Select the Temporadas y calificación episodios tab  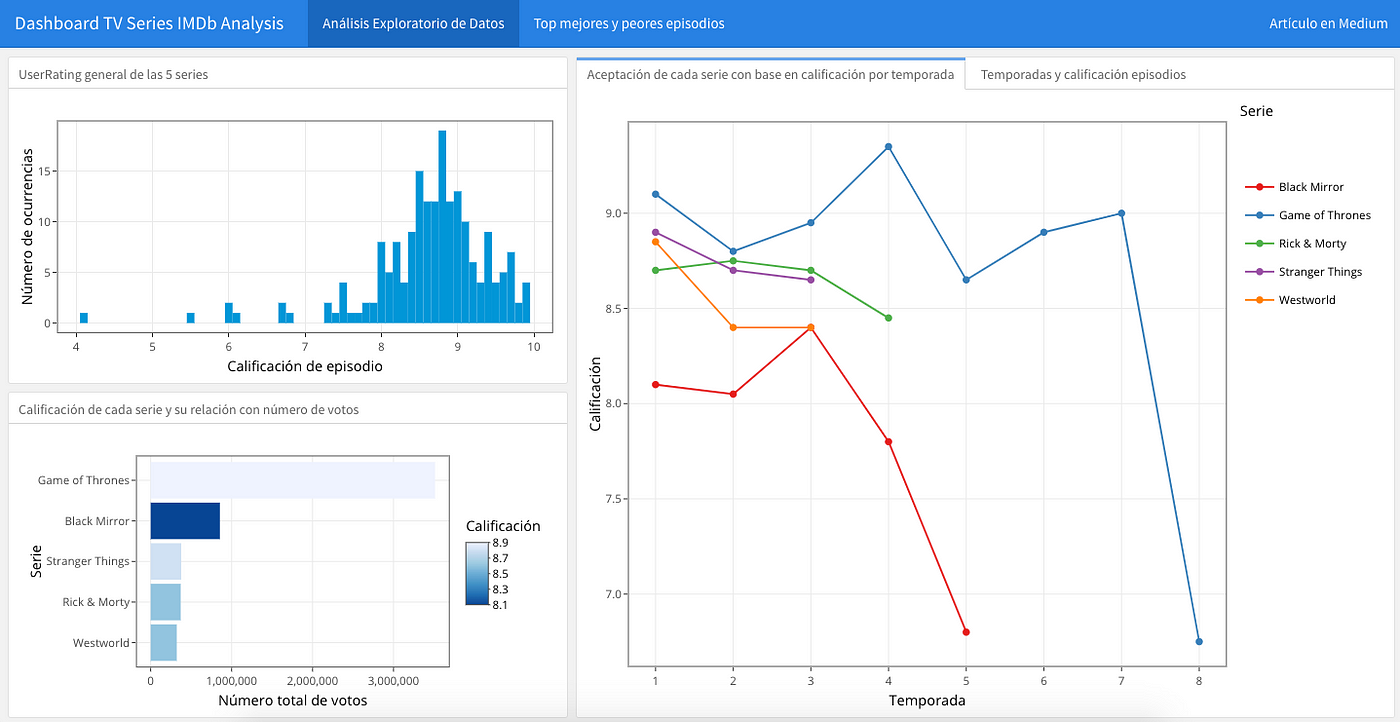1083,74
